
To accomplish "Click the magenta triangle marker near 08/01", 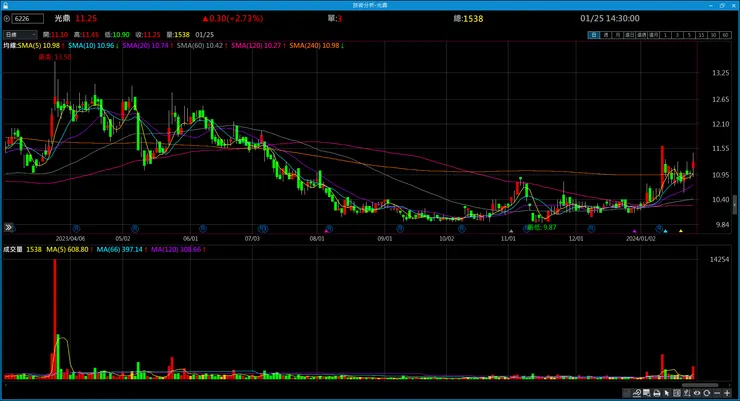I will 326,231.
